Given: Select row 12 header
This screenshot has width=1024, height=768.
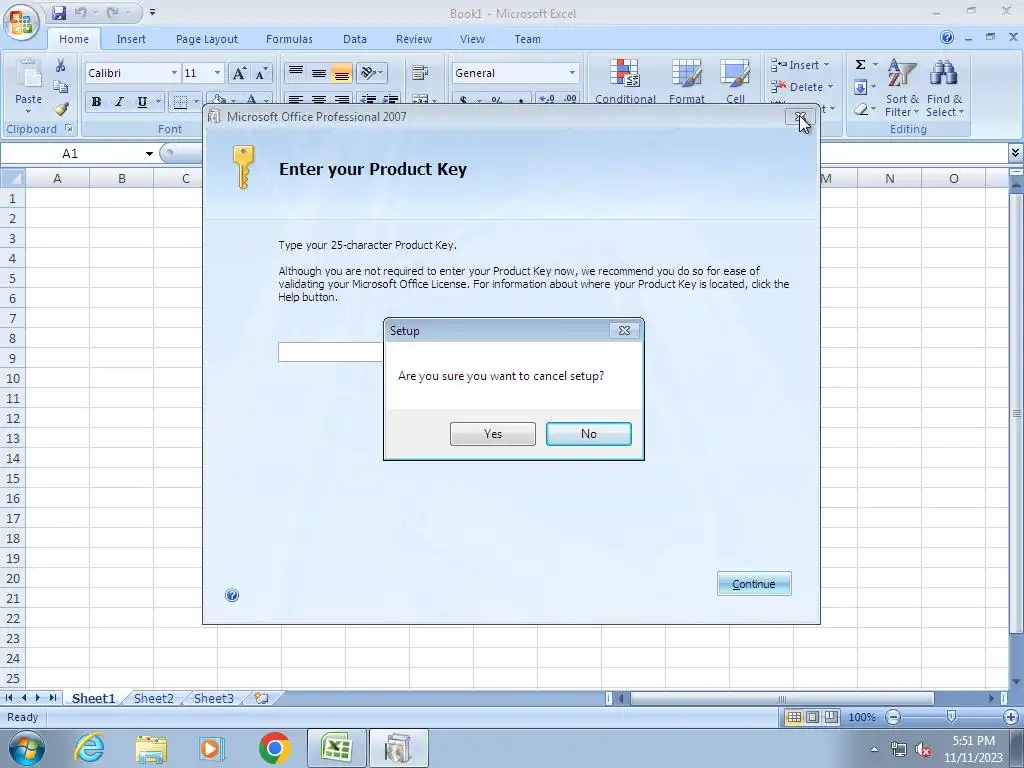Looking at the screenshot, I should click(12, 418).
